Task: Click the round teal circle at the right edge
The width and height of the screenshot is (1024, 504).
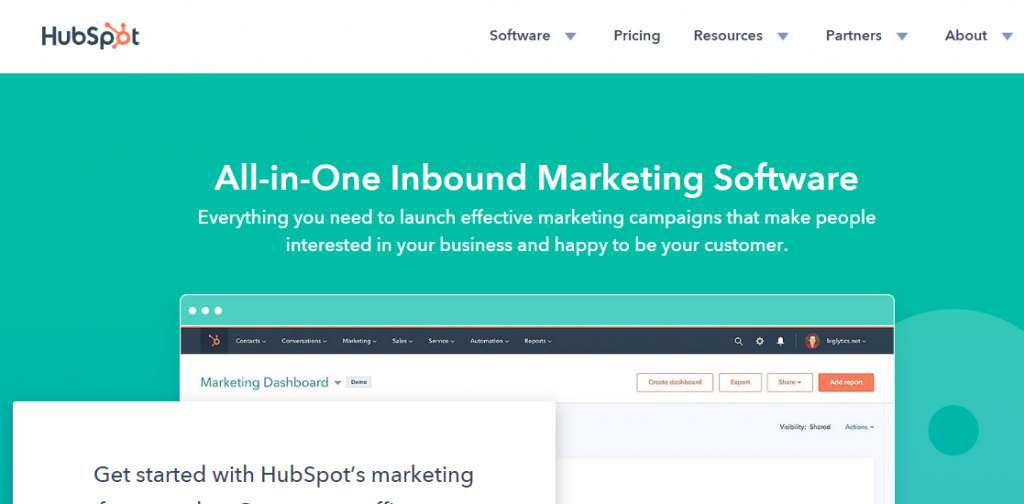Action: 952,430
